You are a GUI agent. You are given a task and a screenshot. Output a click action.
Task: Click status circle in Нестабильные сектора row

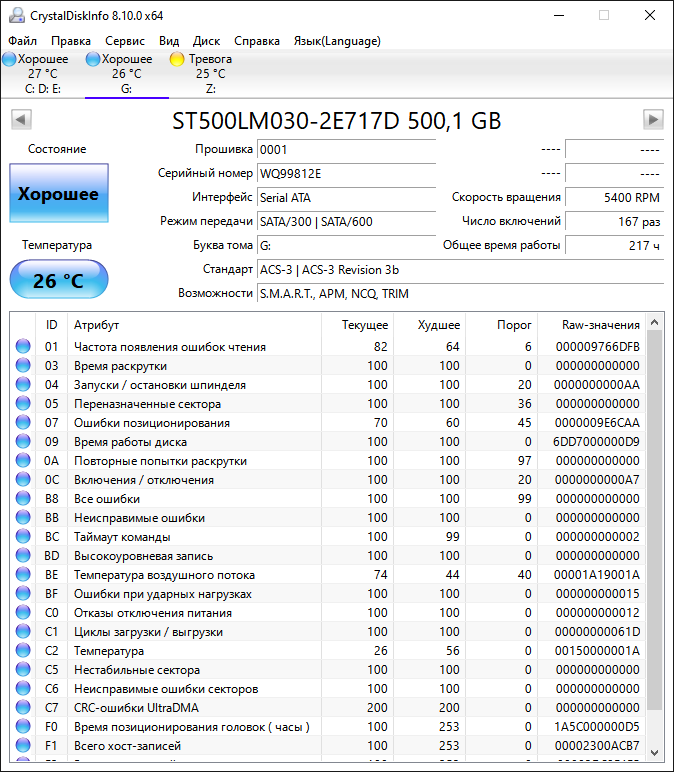click(23, 670)
